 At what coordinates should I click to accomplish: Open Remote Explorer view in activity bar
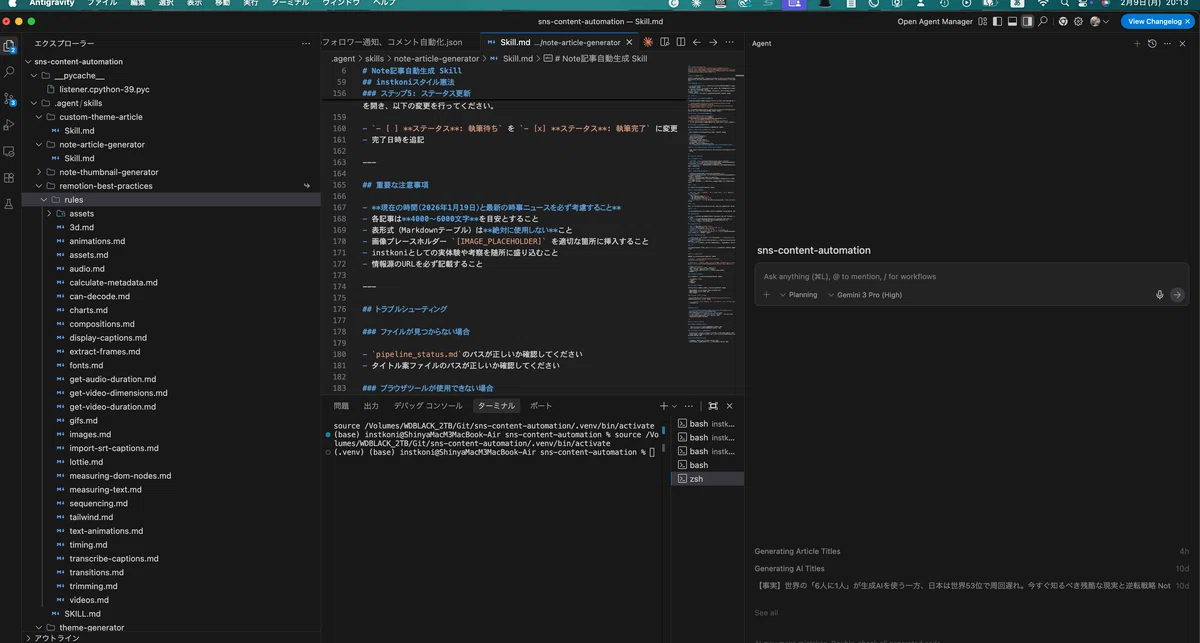click(9, 151)
